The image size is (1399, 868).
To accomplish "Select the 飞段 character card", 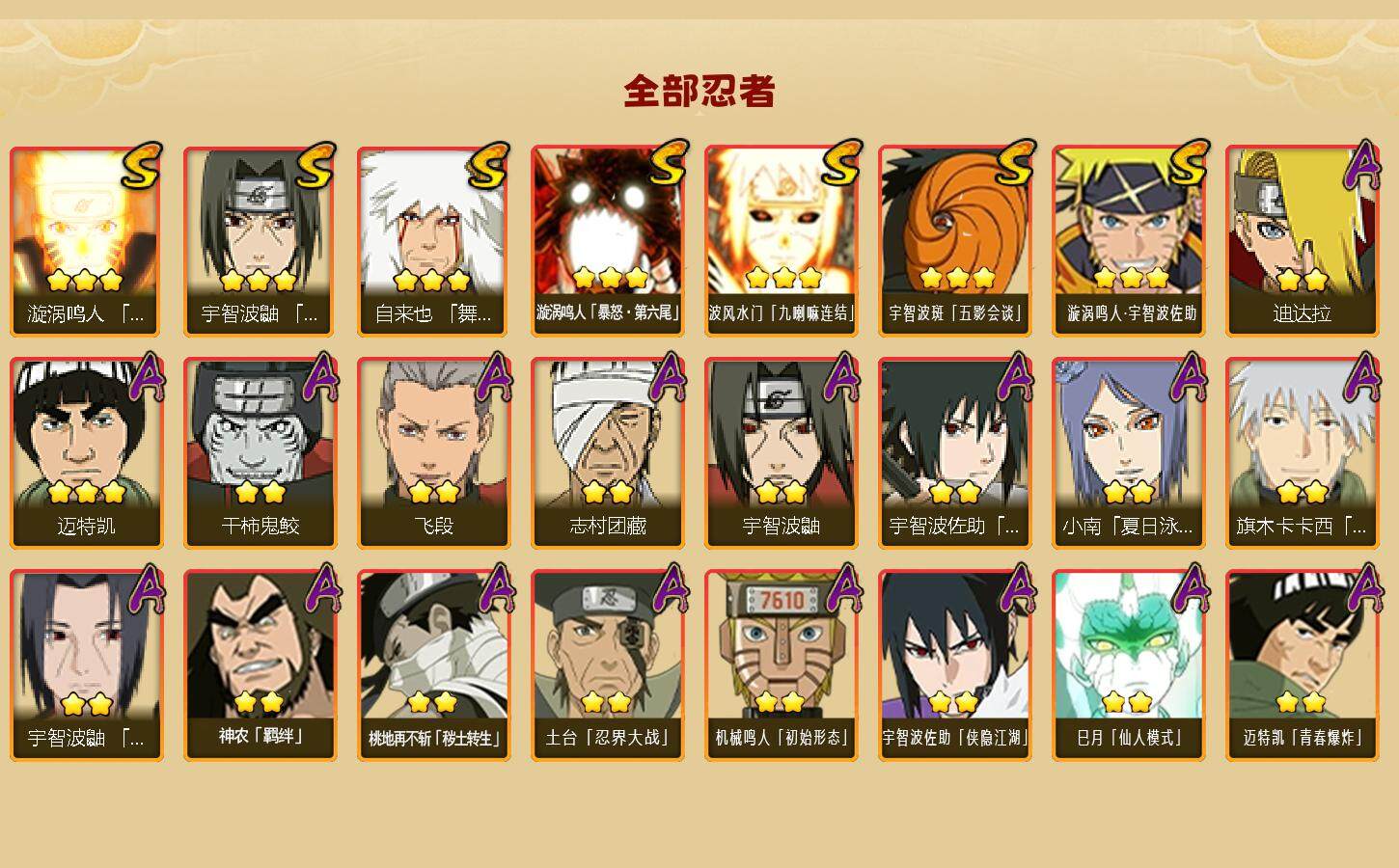I will click(433, 453).
